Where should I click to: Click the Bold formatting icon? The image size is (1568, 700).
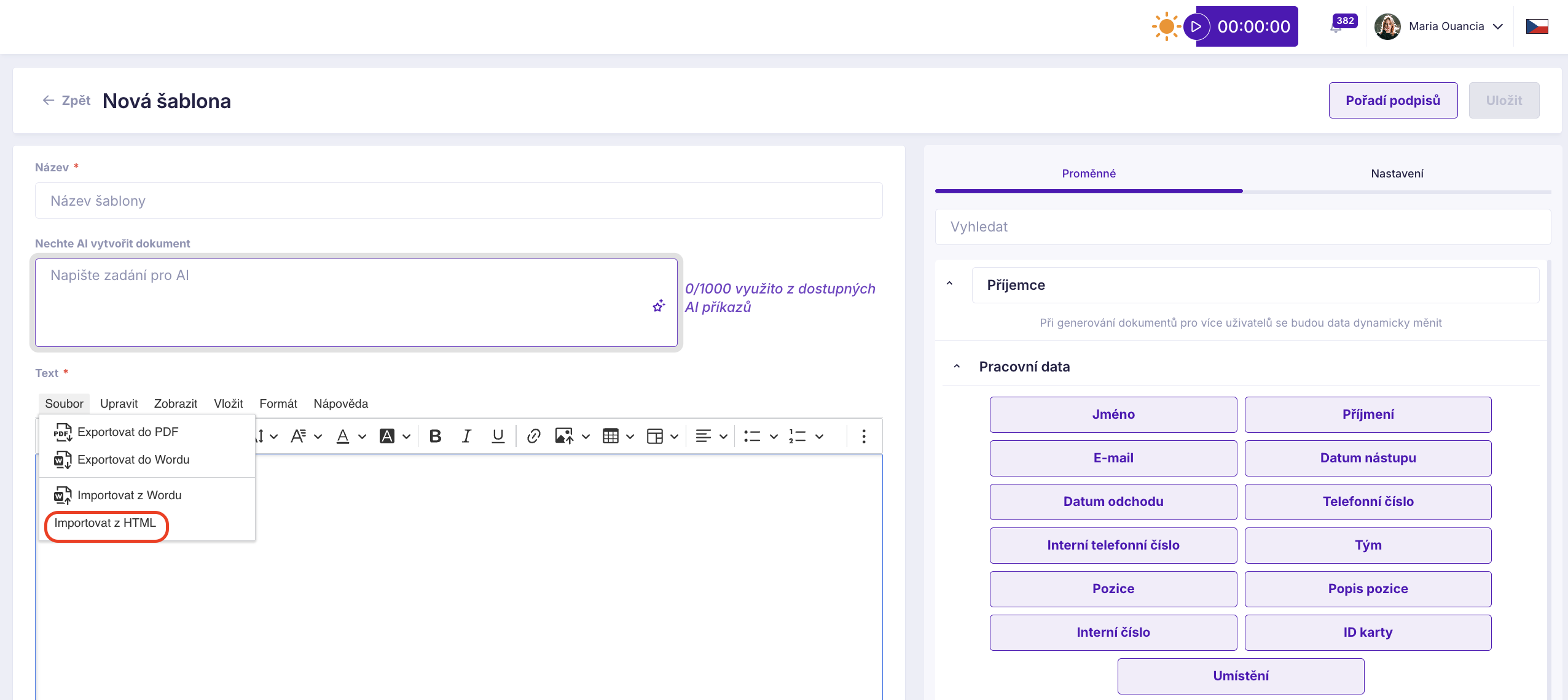point(435,436)
